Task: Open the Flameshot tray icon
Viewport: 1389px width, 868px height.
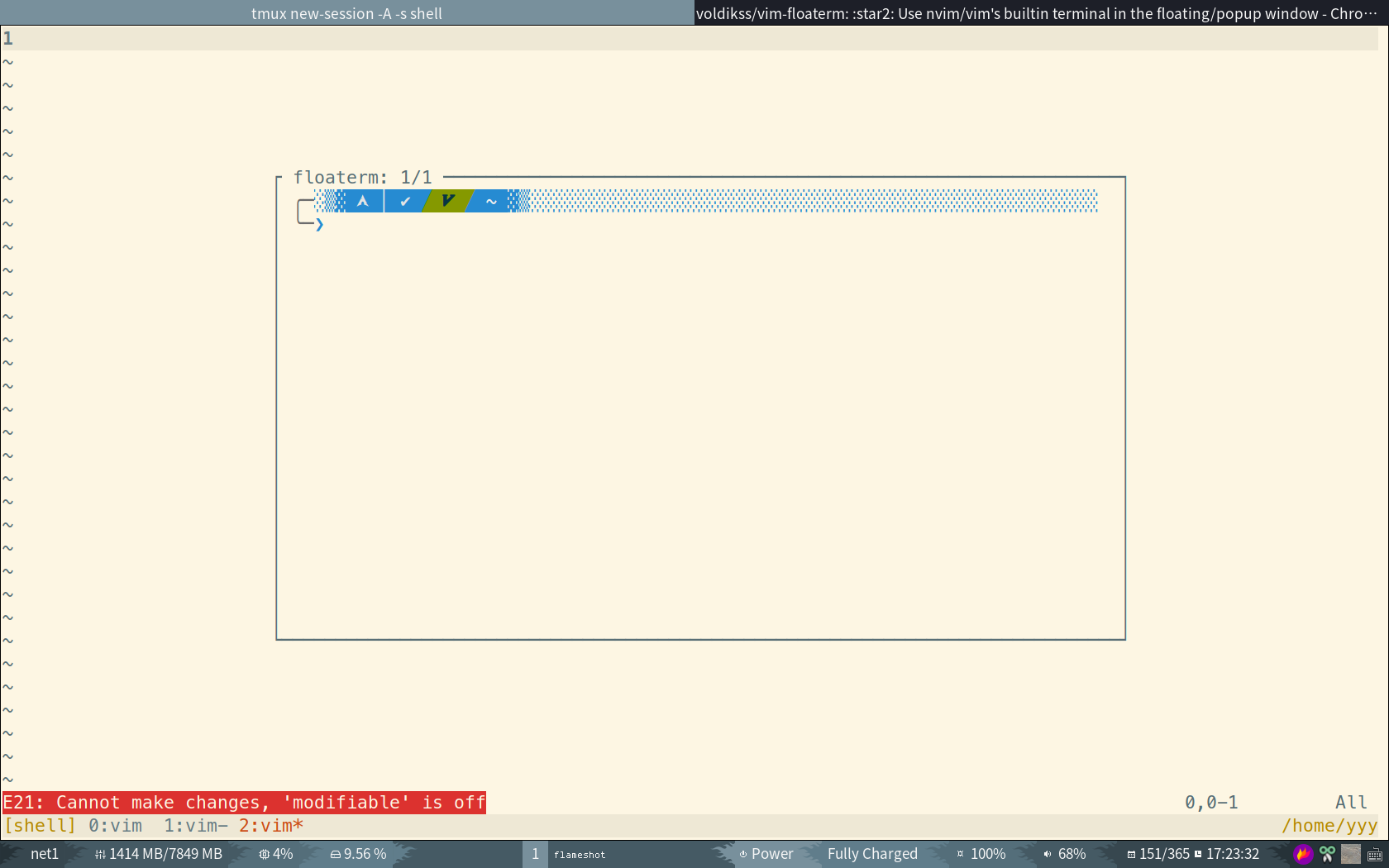Action: tap(1303, 854)
